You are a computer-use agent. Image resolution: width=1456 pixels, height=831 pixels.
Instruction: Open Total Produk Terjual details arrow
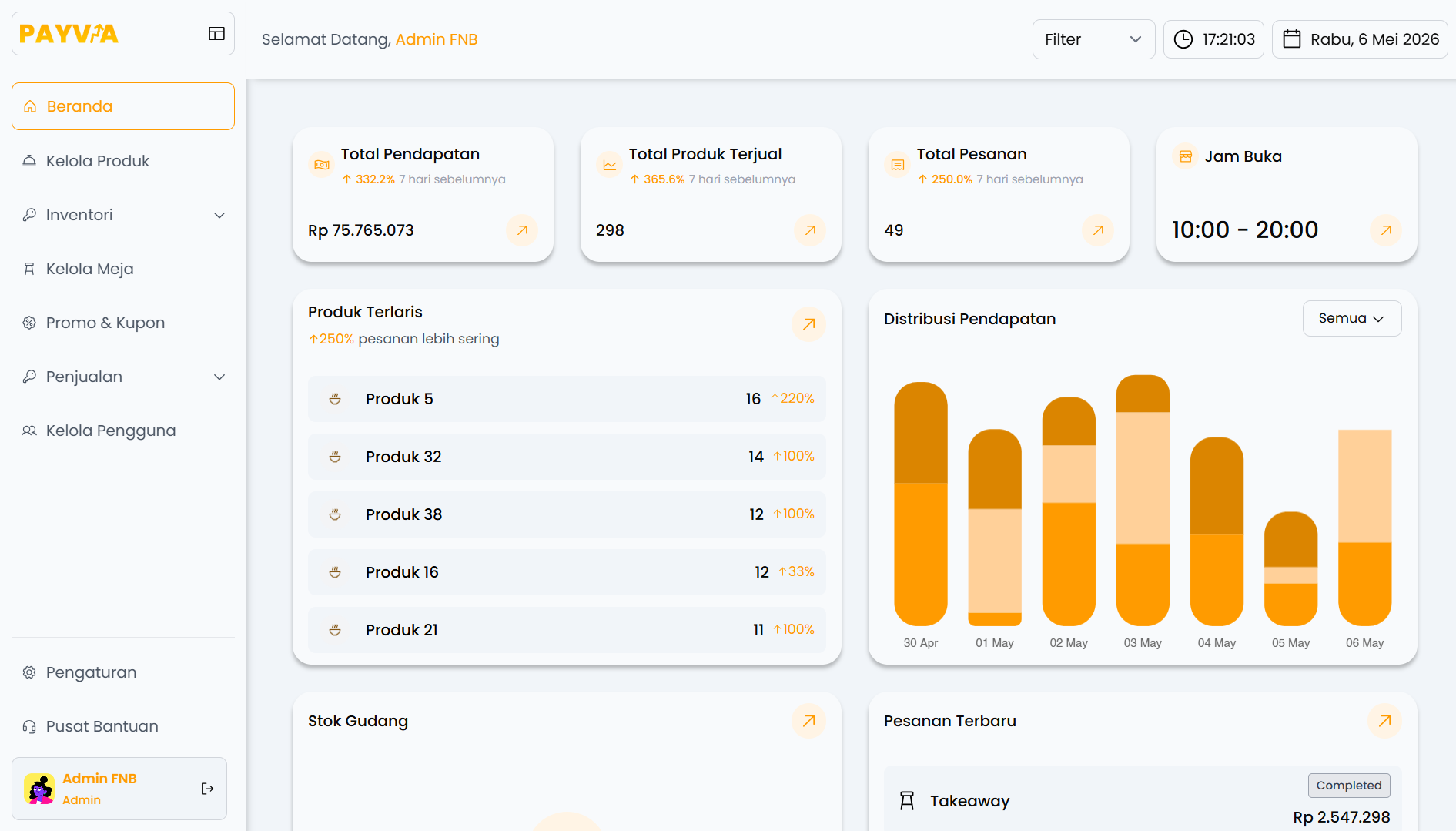click(810, 230)
